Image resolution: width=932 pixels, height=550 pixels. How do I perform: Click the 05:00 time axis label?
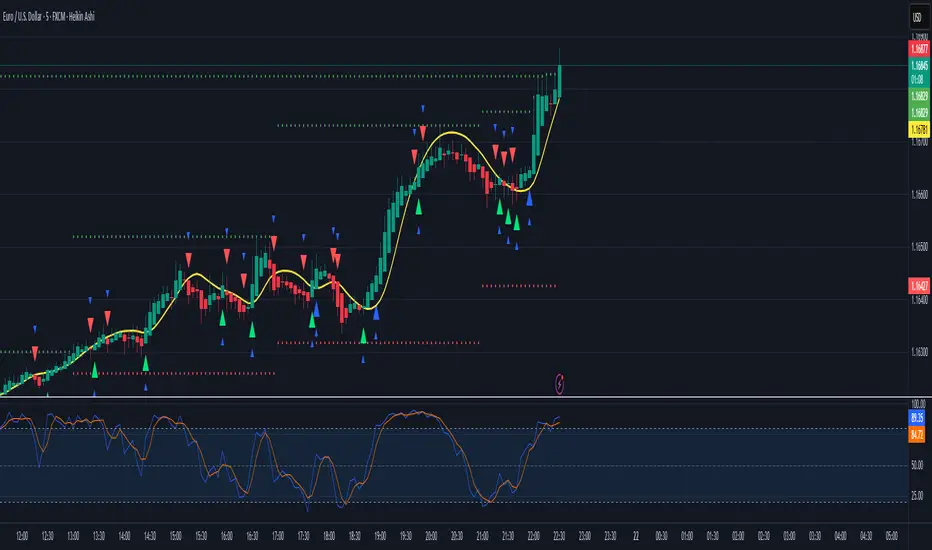coord(891,536)
